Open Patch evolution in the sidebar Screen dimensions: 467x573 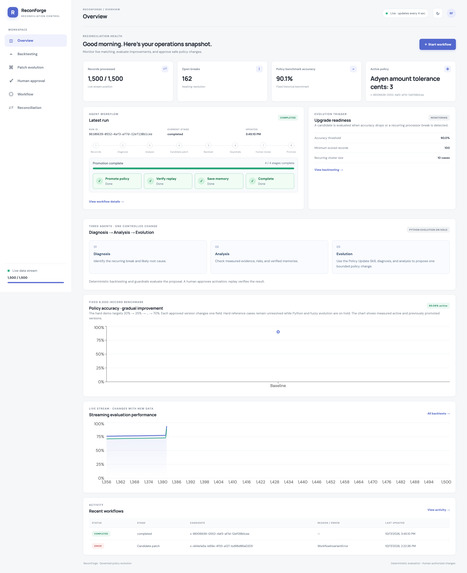click(36, 68)
